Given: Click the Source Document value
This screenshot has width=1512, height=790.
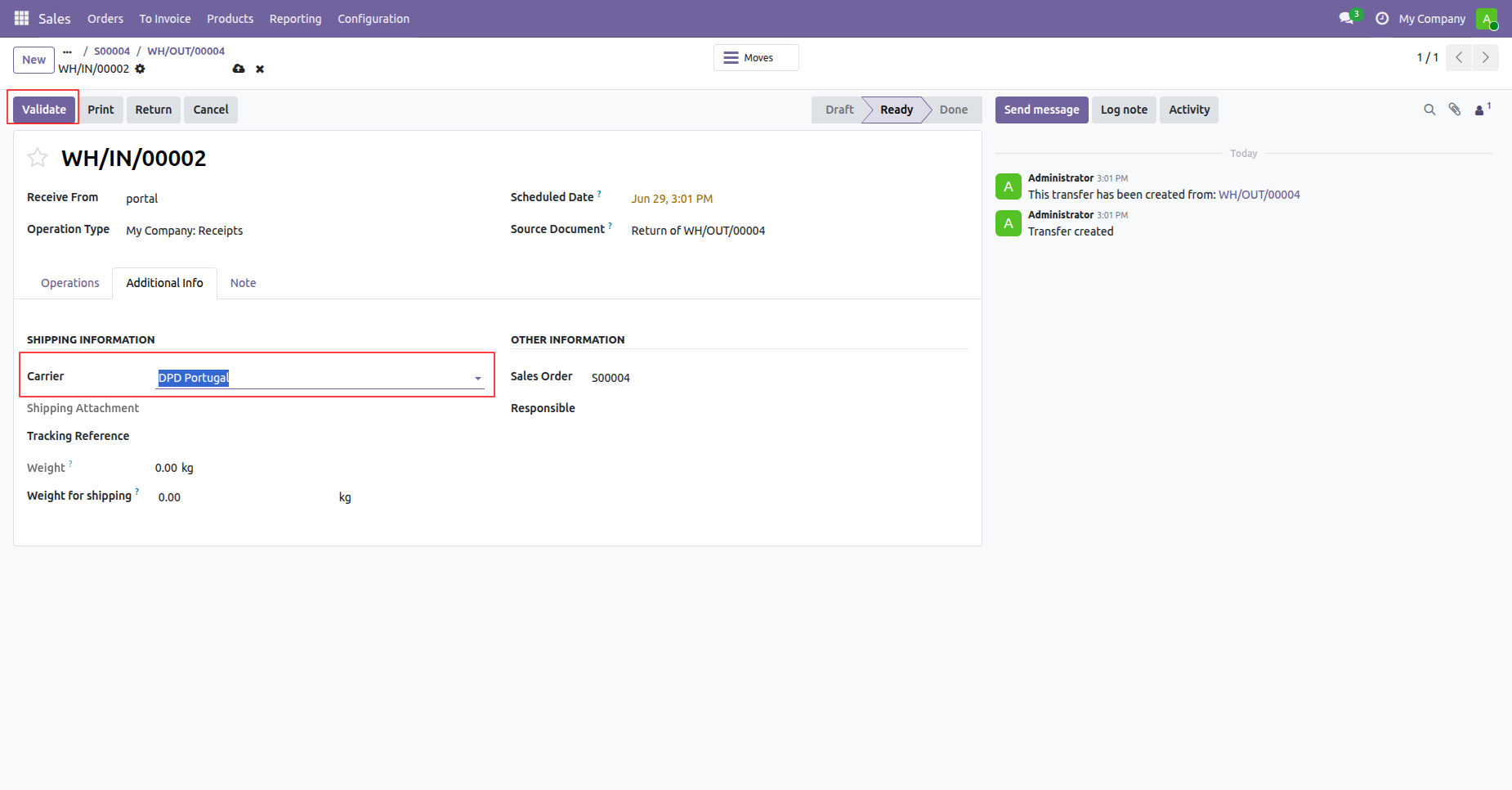Looking at the screenshot, I should pos(698,231).
